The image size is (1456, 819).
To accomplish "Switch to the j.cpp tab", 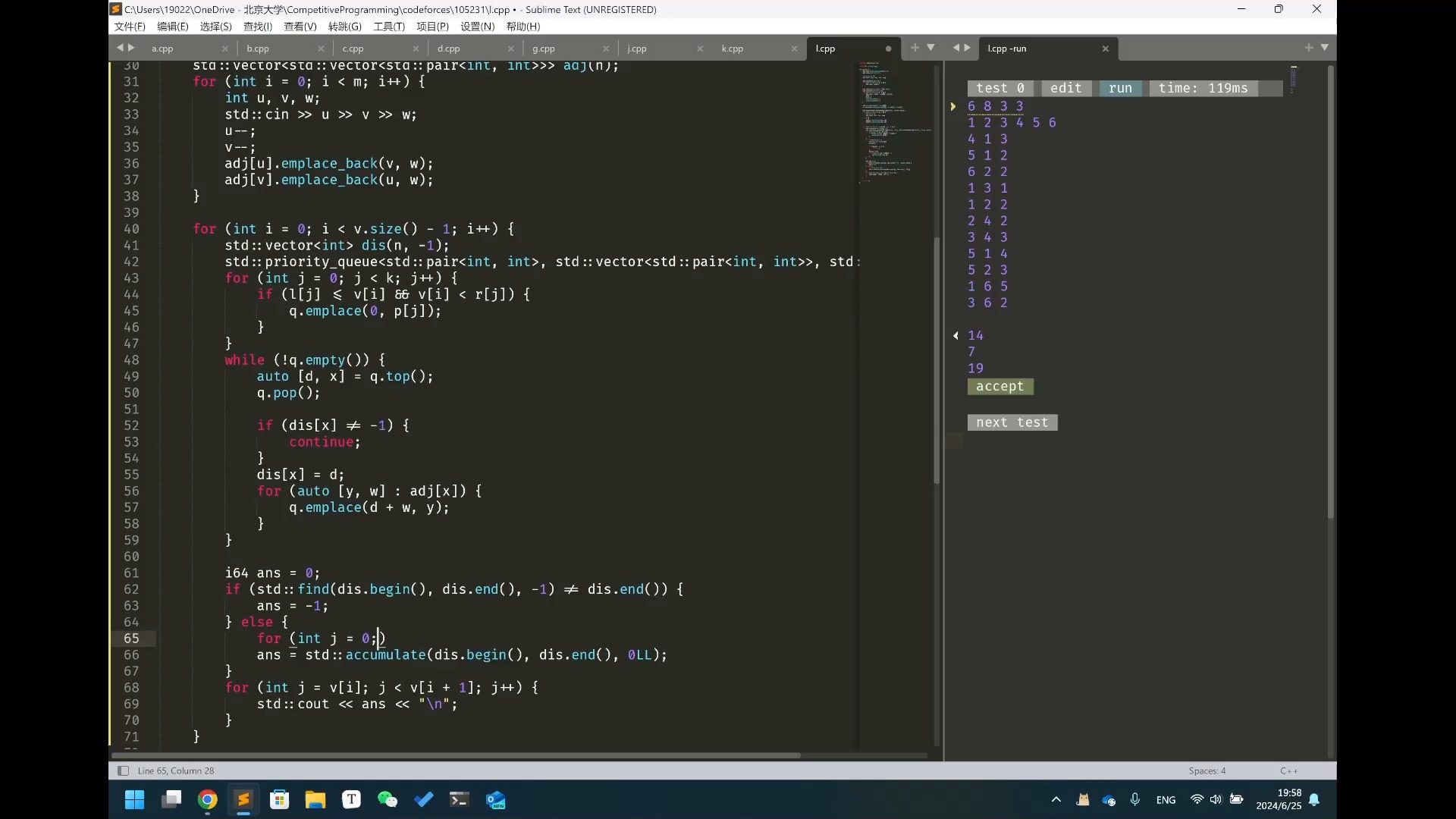I will pos(637,49).
